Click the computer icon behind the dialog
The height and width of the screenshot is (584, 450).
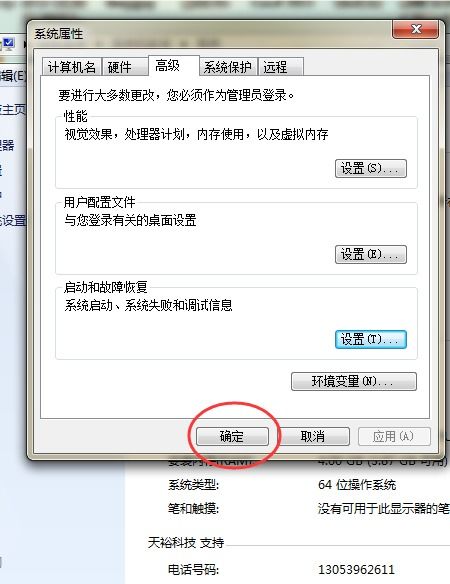pos(8,44)
